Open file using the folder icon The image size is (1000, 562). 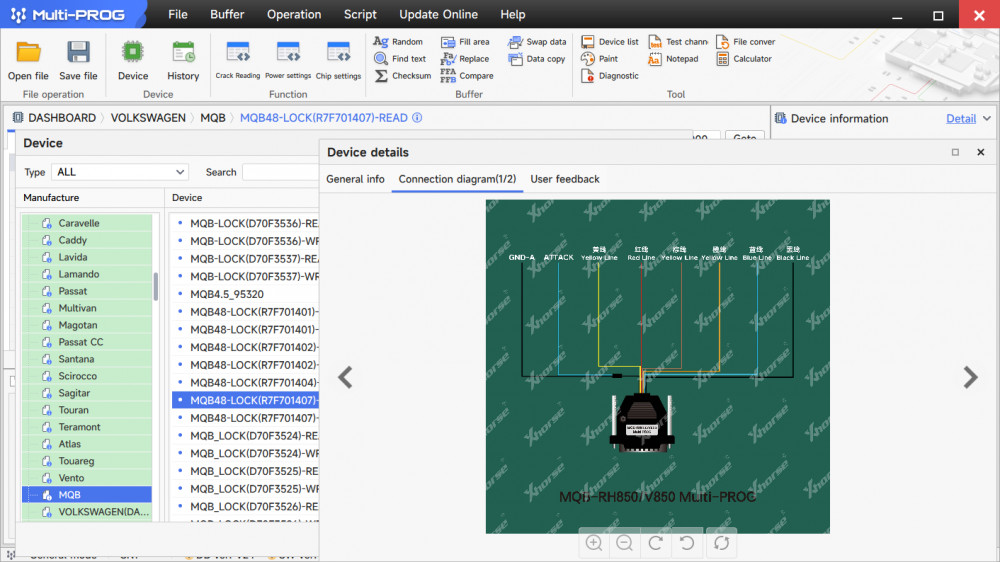[28, 52]
